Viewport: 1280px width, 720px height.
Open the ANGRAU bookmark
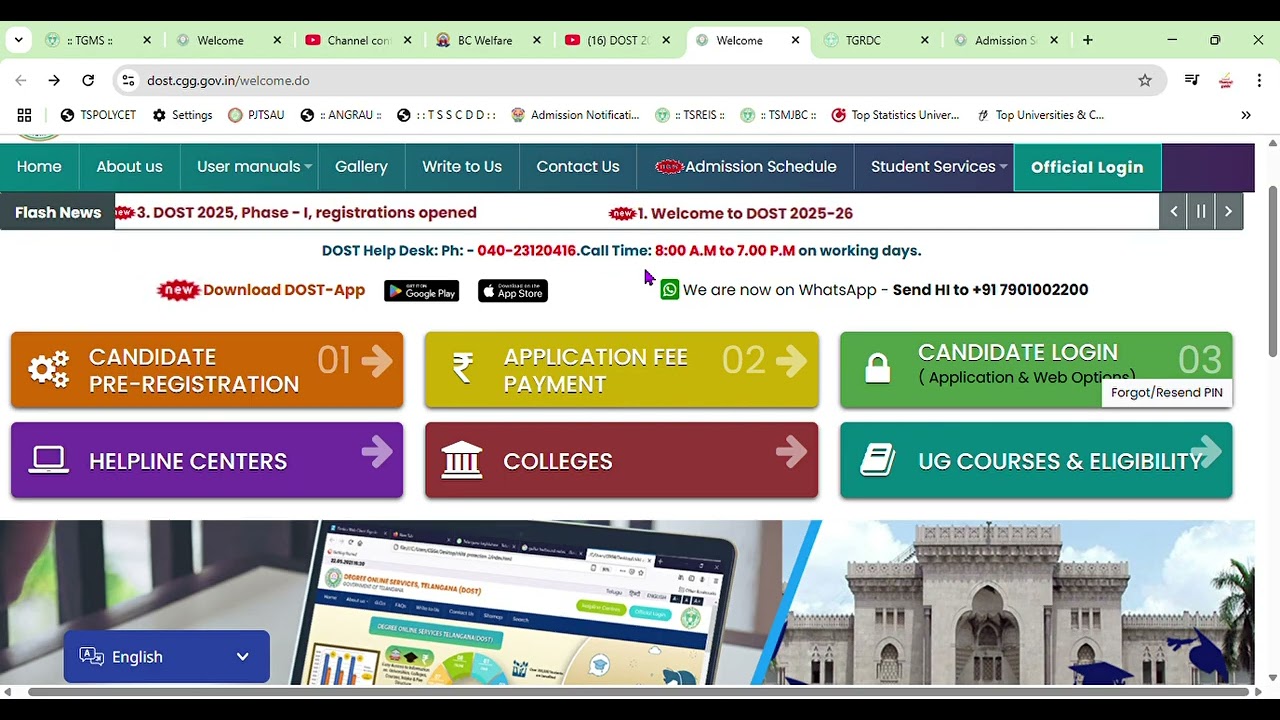click(341, 115)
